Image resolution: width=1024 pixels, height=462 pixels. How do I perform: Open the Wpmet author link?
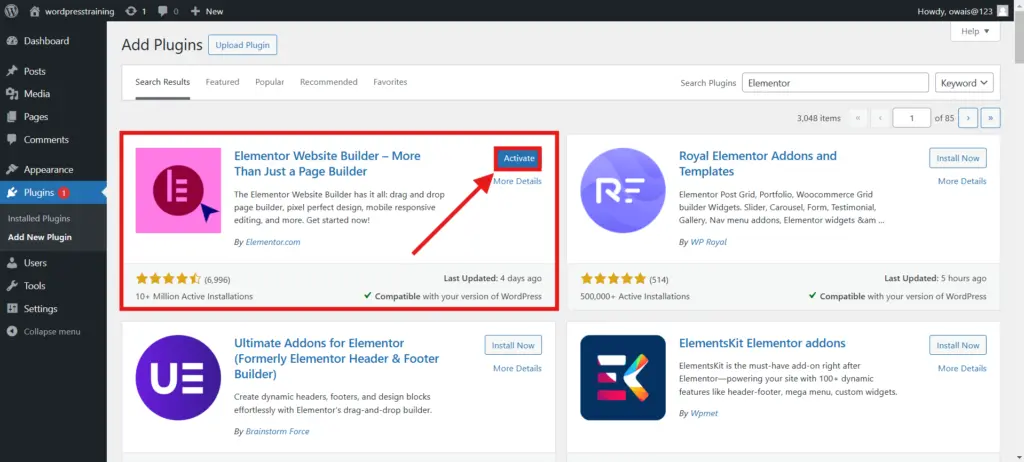[705, 413]
